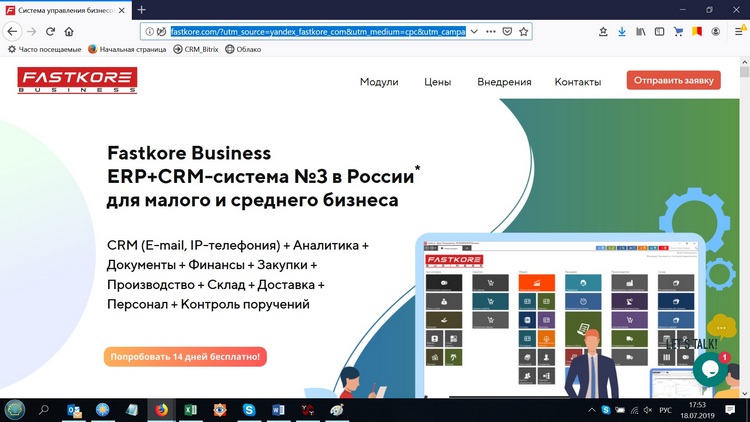Open the Модули menu item
750x422 pixels.
379,82
